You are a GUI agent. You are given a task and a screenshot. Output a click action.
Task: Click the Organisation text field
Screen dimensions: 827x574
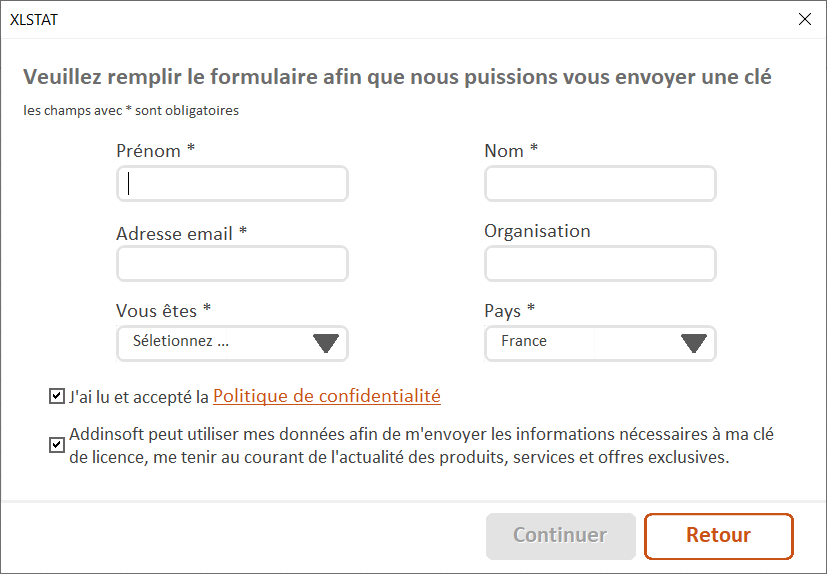tap(600, 264)
